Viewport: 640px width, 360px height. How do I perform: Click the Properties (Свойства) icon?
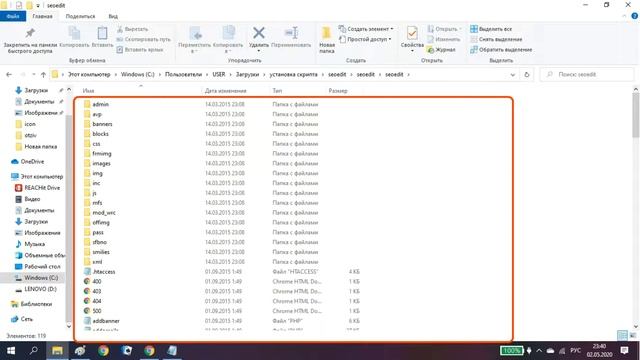412,33
